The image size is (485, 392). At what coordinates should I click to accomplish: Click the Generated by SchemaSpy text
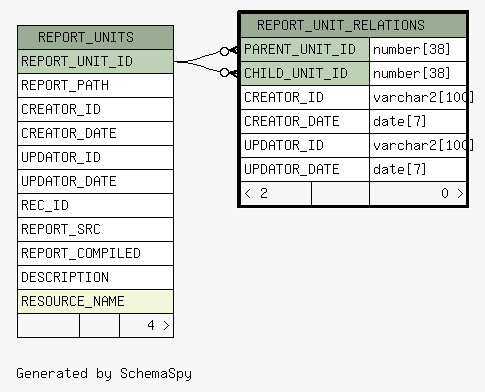coord(104,374)
